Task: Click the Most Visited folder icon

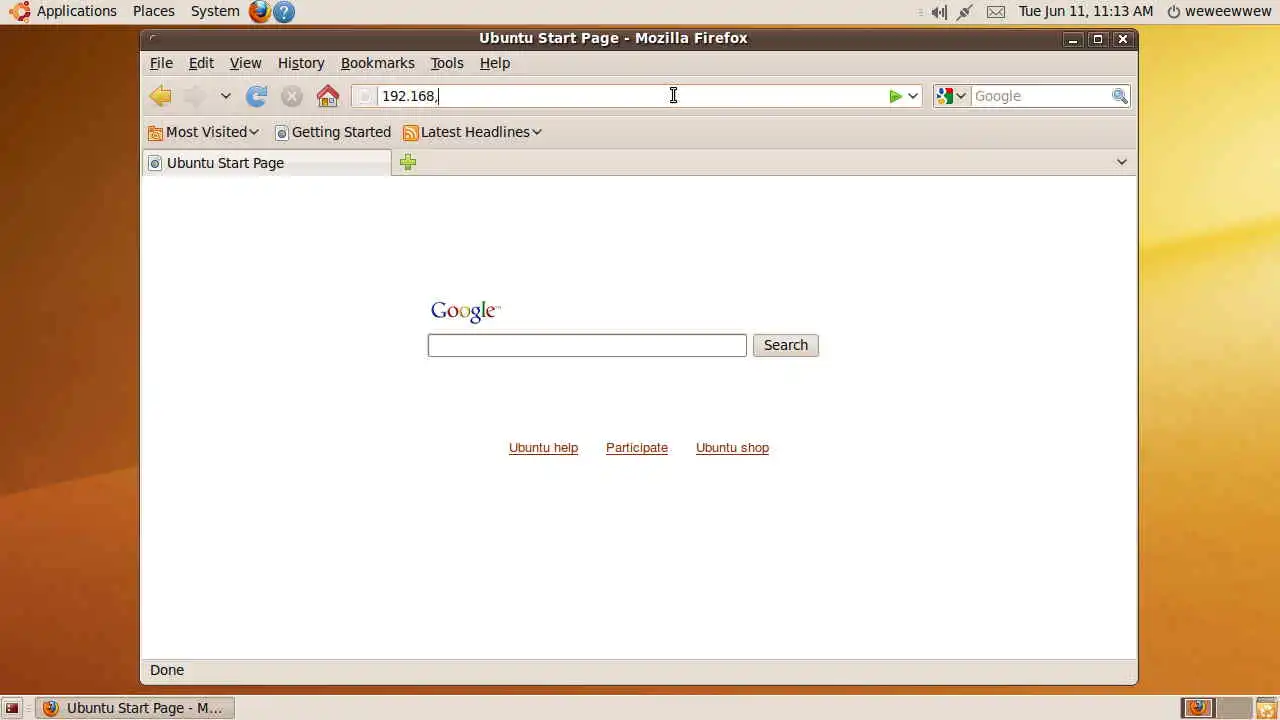Action: pos(155,132)
